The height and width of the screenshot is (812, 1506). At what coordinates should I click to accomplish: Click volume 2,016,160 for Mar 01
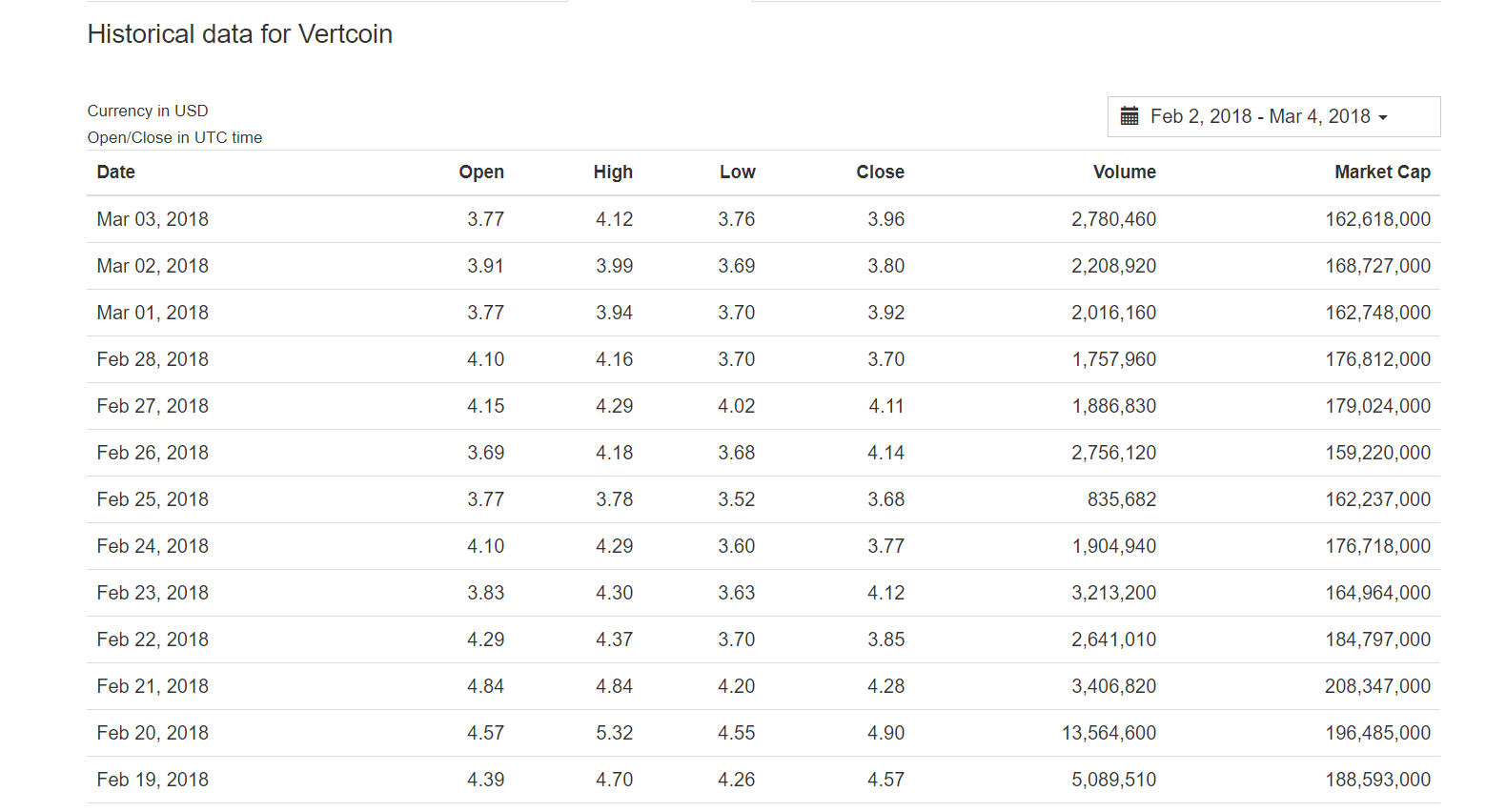coord(1113,313)
